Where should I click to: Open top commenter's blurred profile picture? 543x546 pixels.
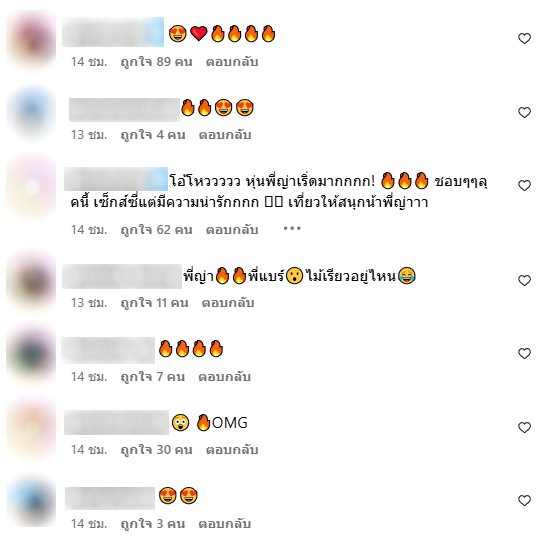(31, 40)
